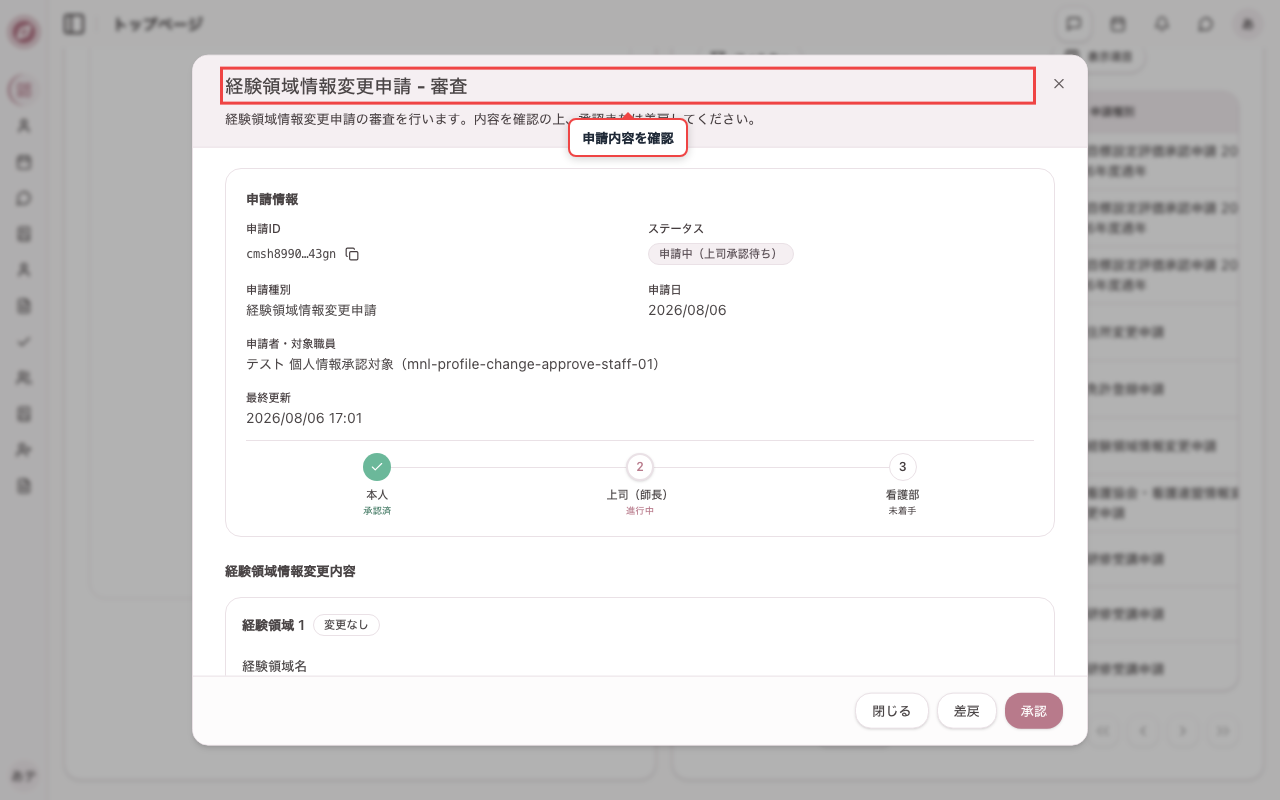
Task: Go to the last page of the background list
Action: point(1223,731)
